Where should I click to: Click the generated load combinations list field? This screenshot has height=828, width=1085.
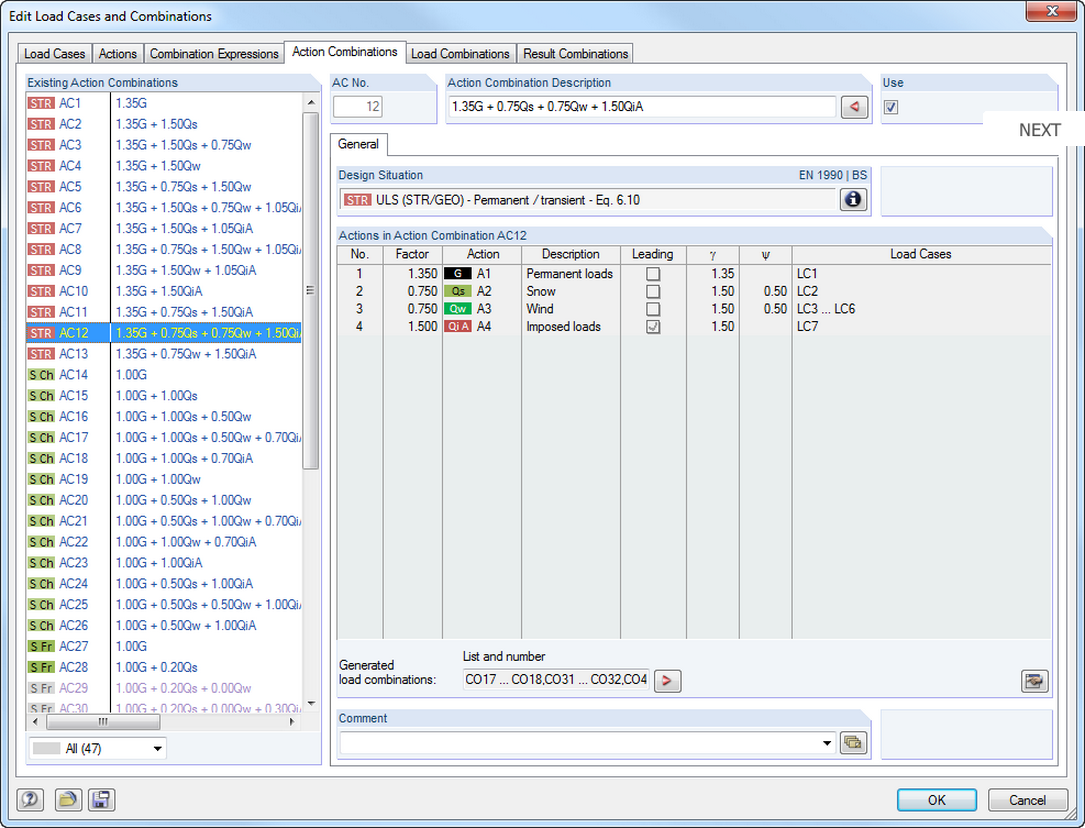tap(556, 680)
